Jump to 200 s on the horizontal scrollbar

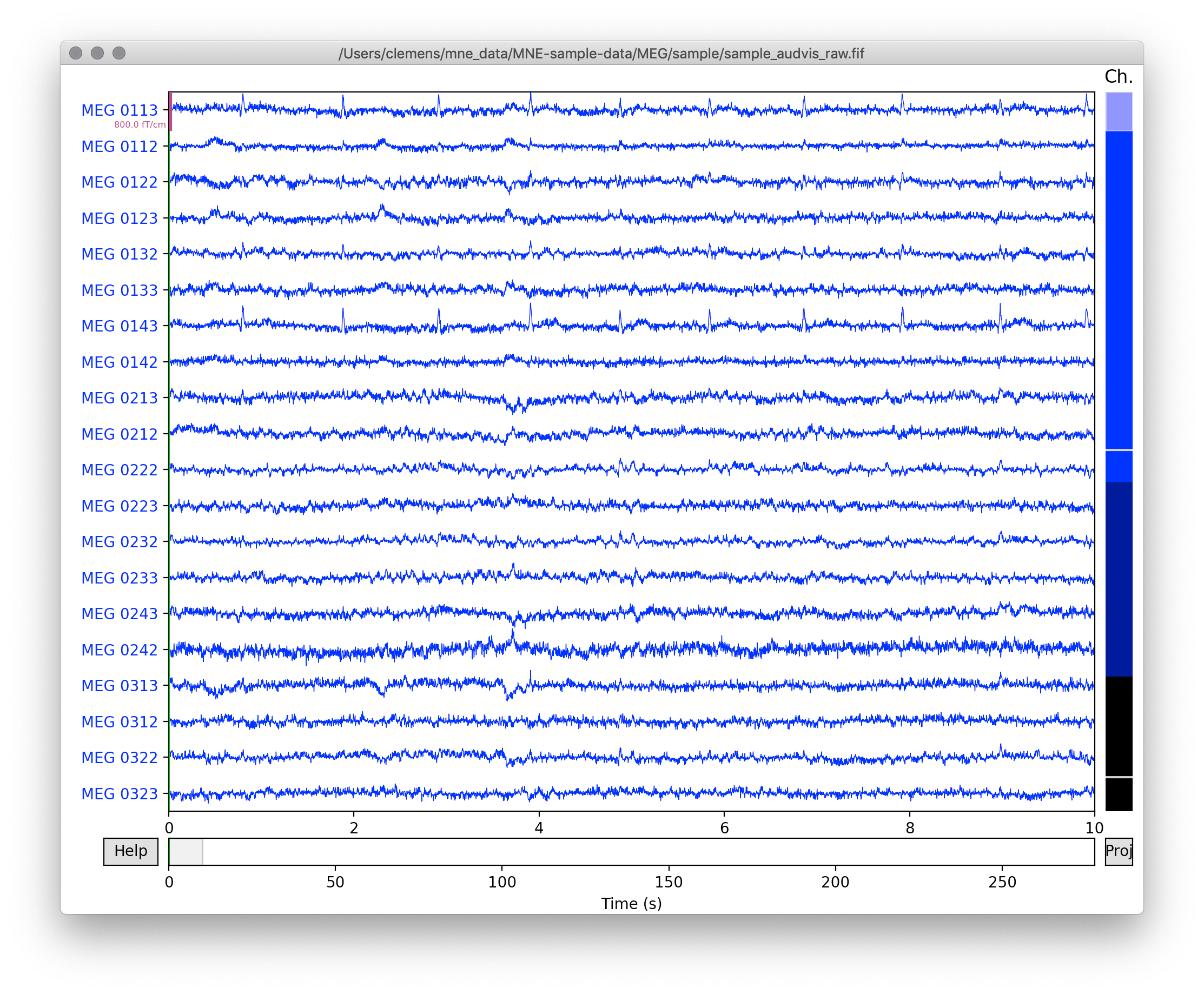(x=835, y=851)
